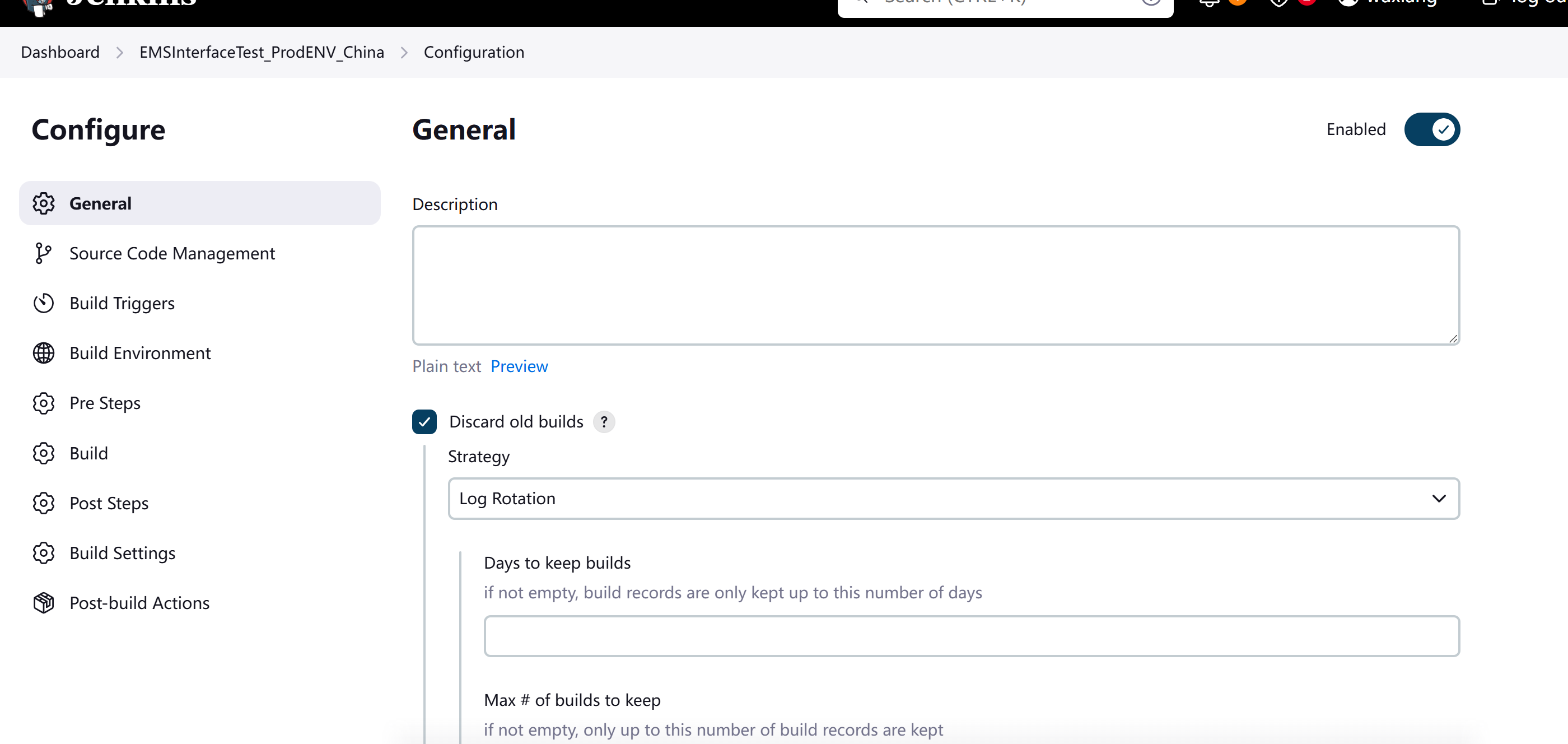
Task: Click the Preview link under Description
Action: (519, 366)
